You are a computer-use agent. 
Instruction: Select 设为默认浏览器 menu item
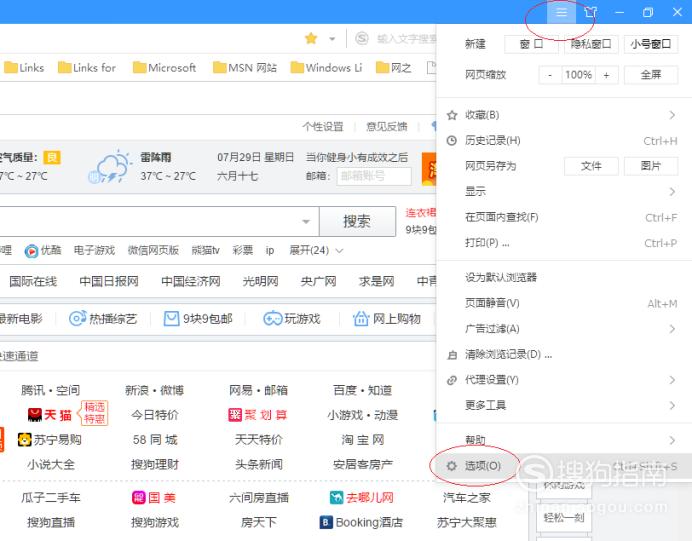(x=564, y=278)
